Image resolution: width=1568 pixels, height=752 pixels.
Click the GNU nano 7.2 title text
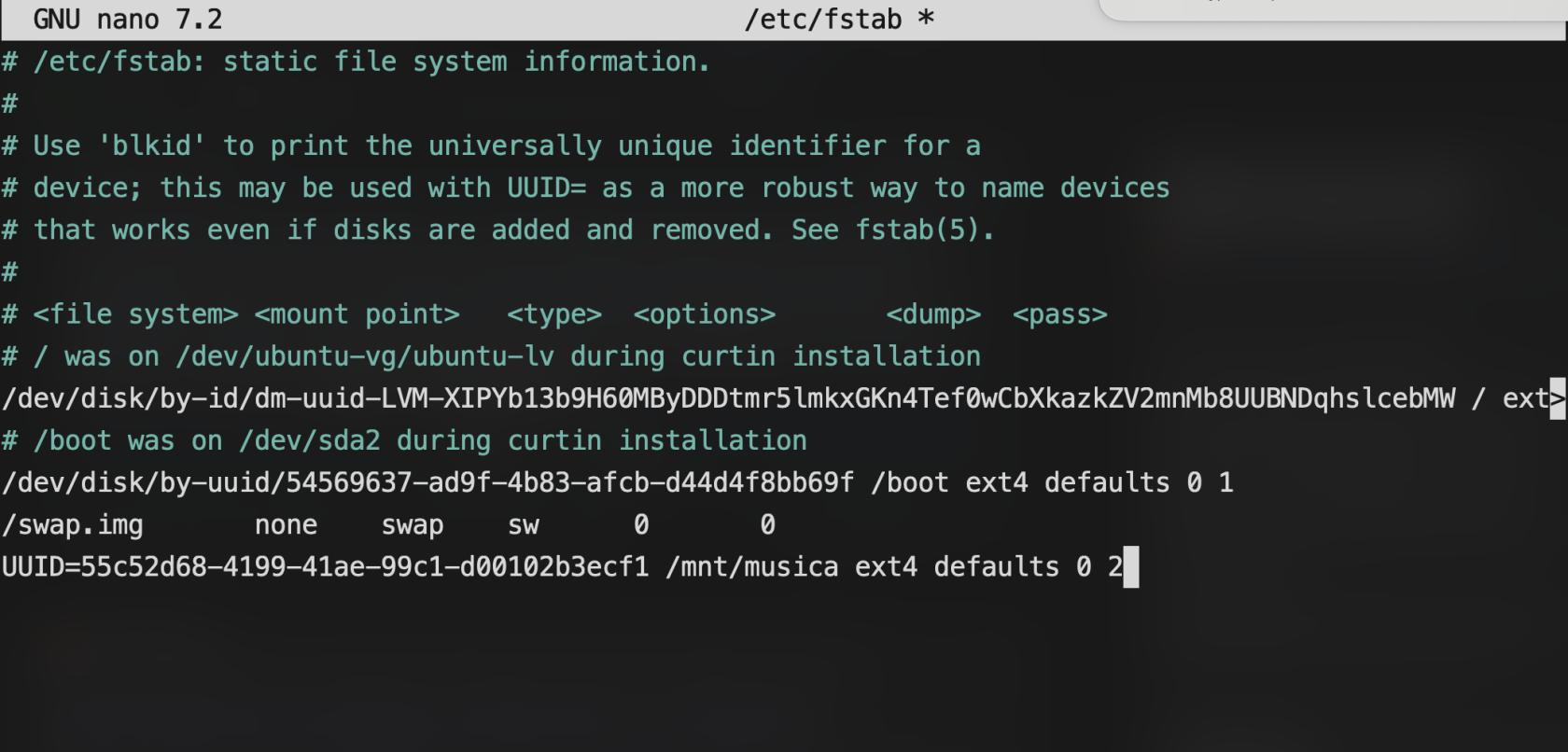pos(128,20)
